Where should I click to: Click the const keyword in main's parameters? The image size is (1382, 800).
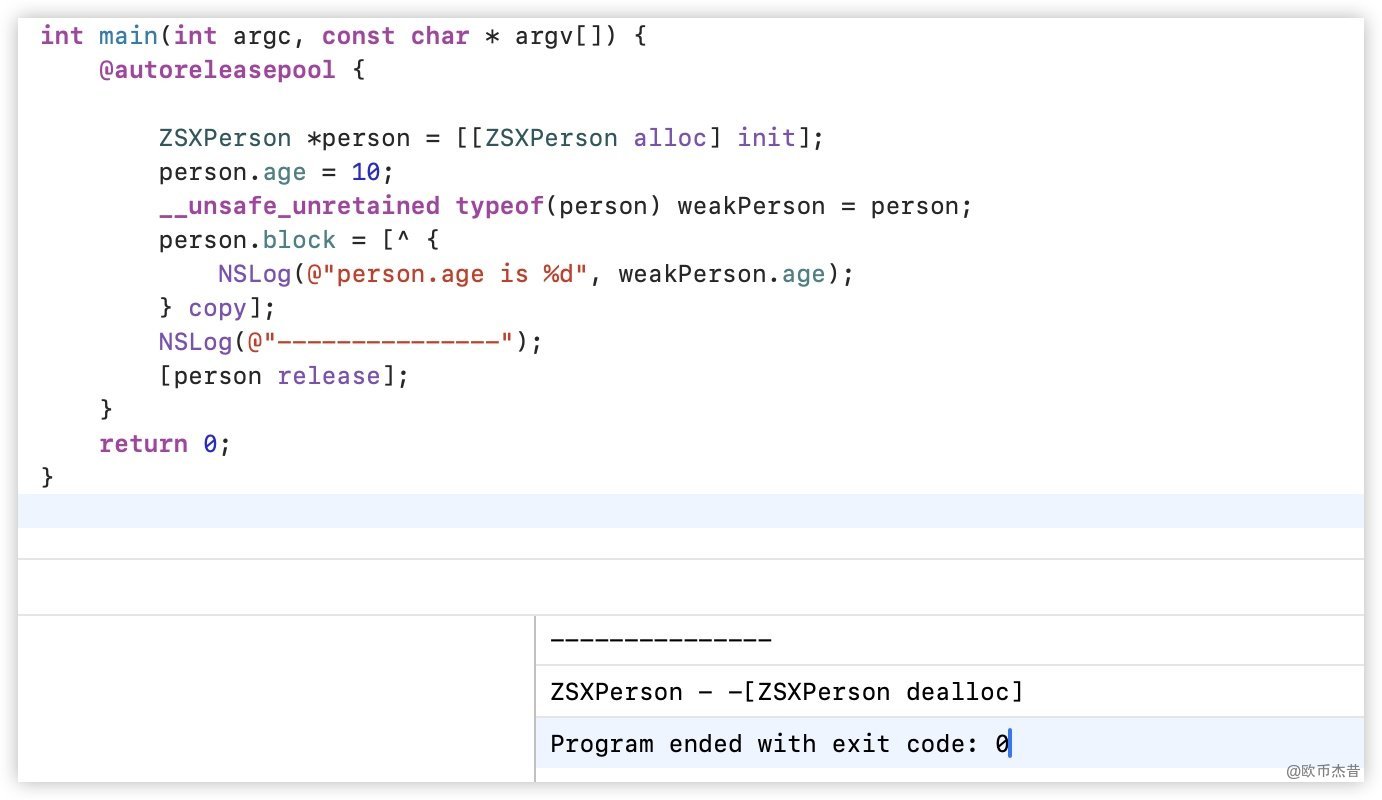pyautogui.click(x=358, y=36)
